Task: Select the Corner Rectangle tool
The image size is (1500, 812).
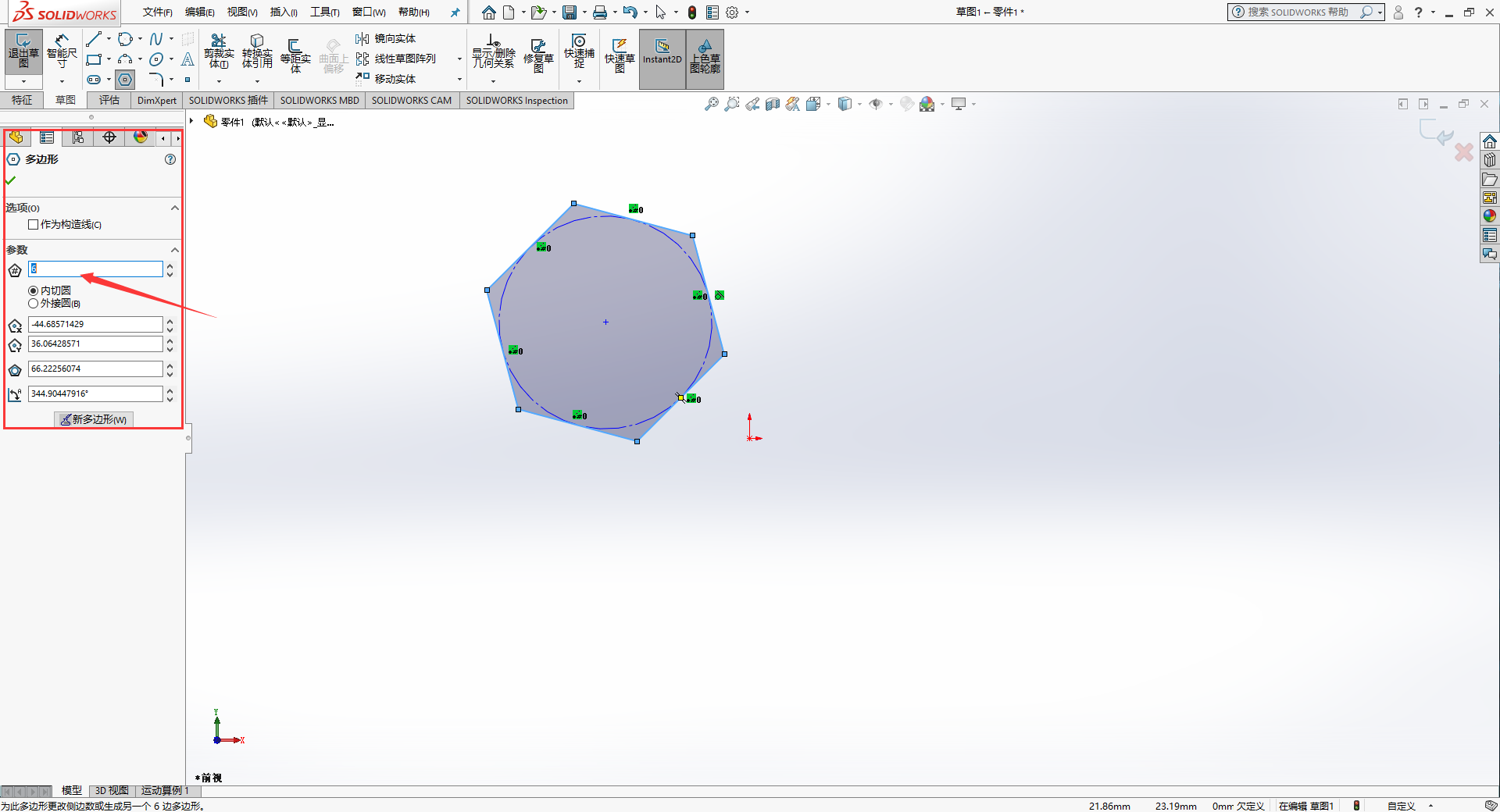Action: [x=94, y=59]
